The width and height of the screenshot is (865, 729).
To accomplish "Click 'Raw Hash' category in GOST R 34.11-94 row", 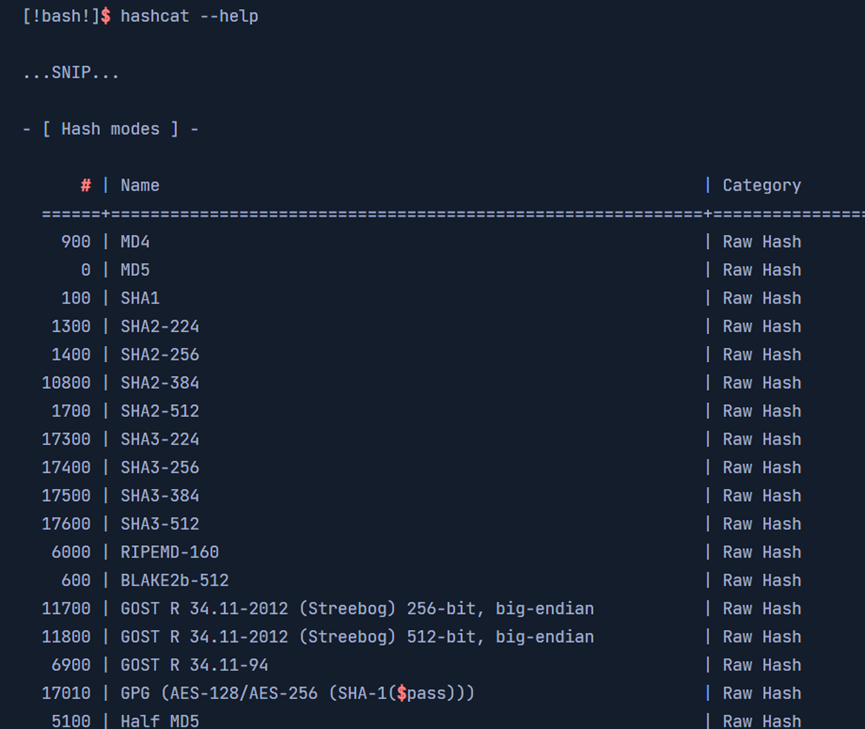I will (762, 665).
